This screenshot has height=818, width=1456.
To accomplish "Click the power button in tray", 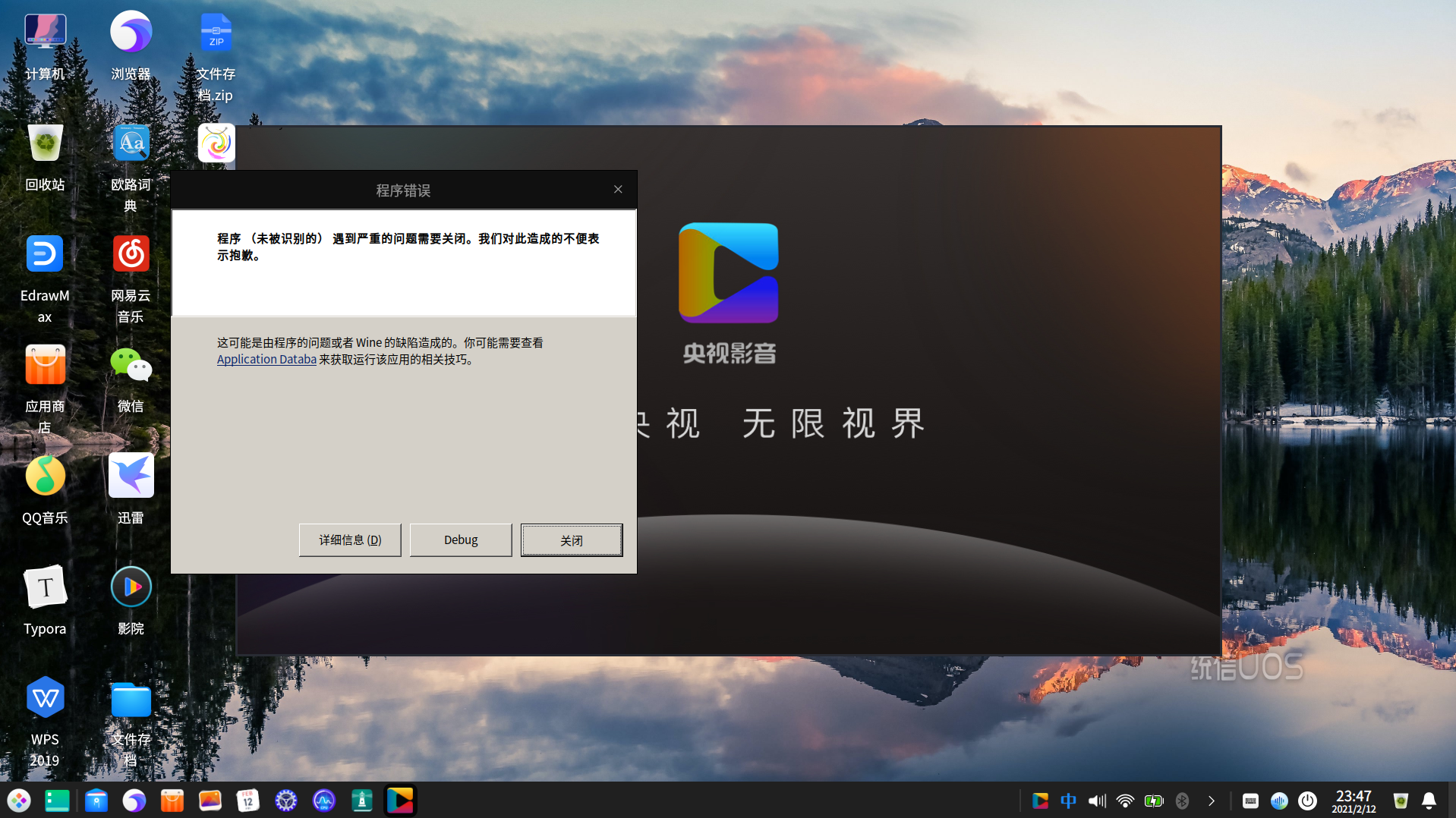I will pyautogui.click(x=1307, y=801).
